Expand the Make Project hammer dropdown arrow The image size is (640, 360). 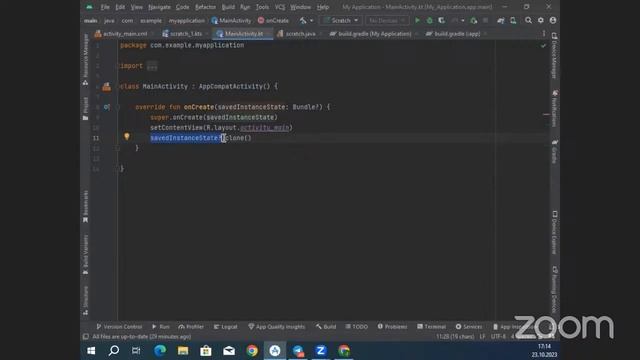(311, 20)
